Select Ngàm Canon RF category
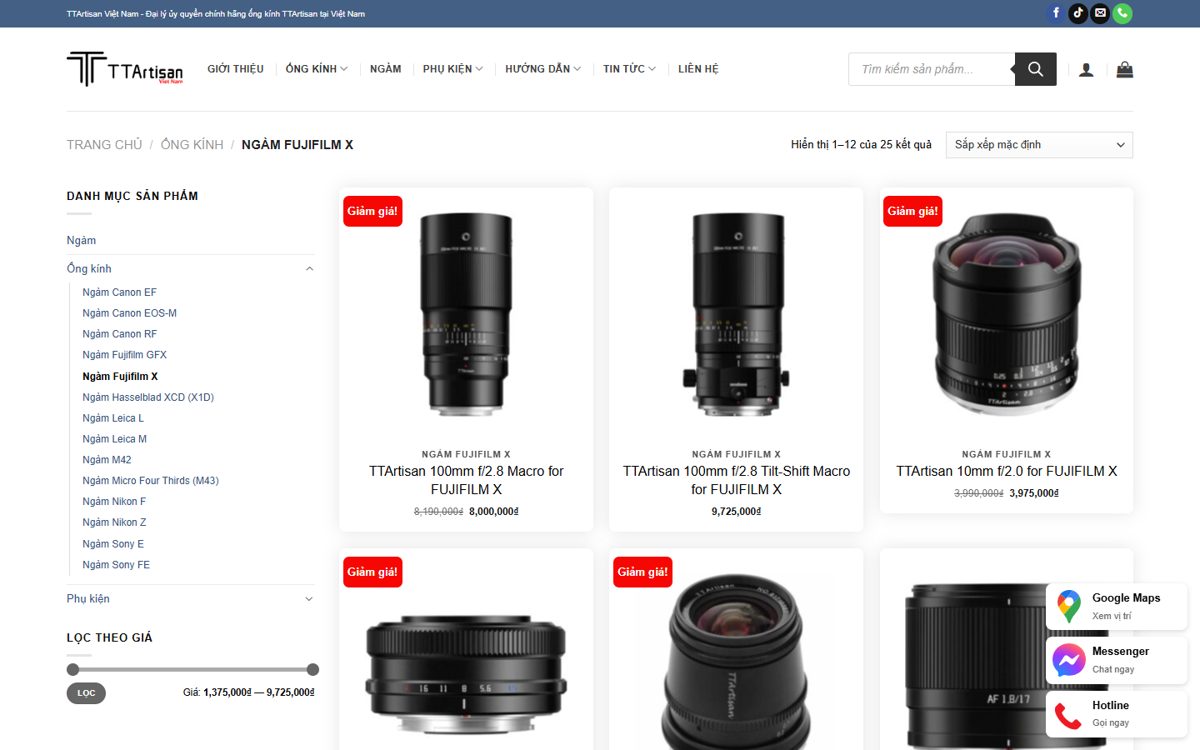The height and width of the screenshot is (750, 1200). [x=120, y=335]
